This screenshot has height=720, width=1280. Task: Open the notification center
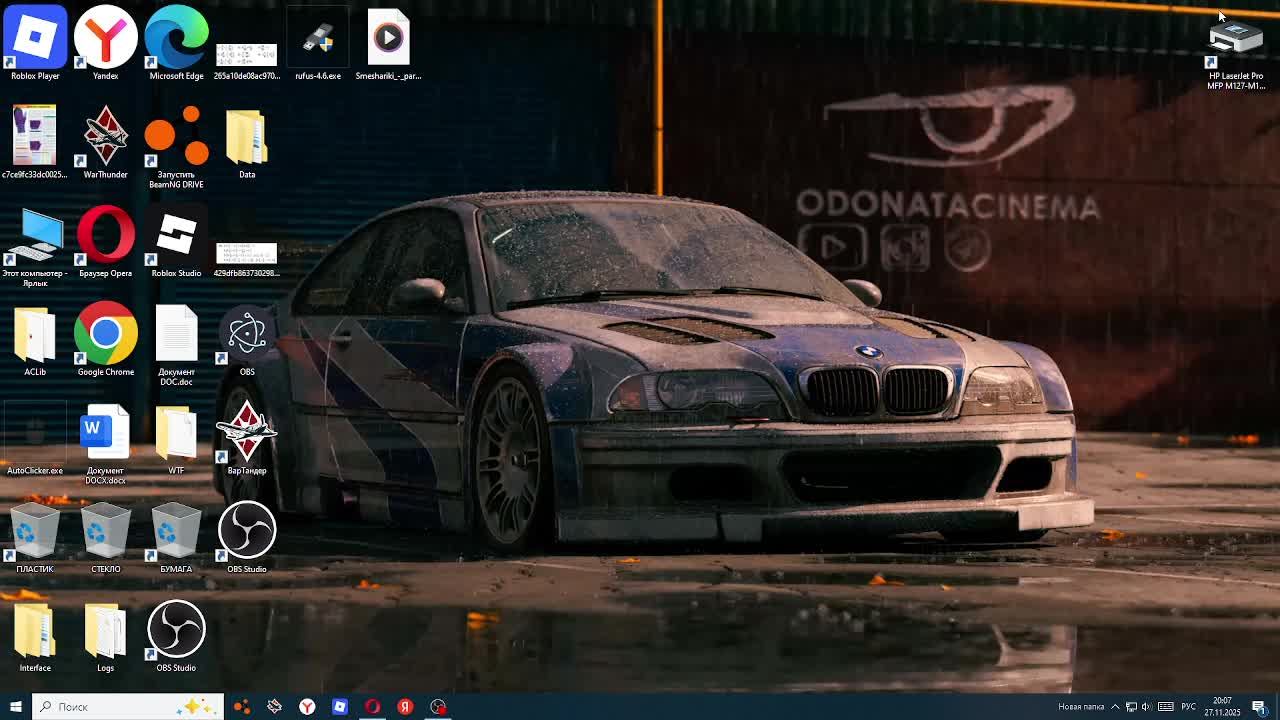point(1259,707)
